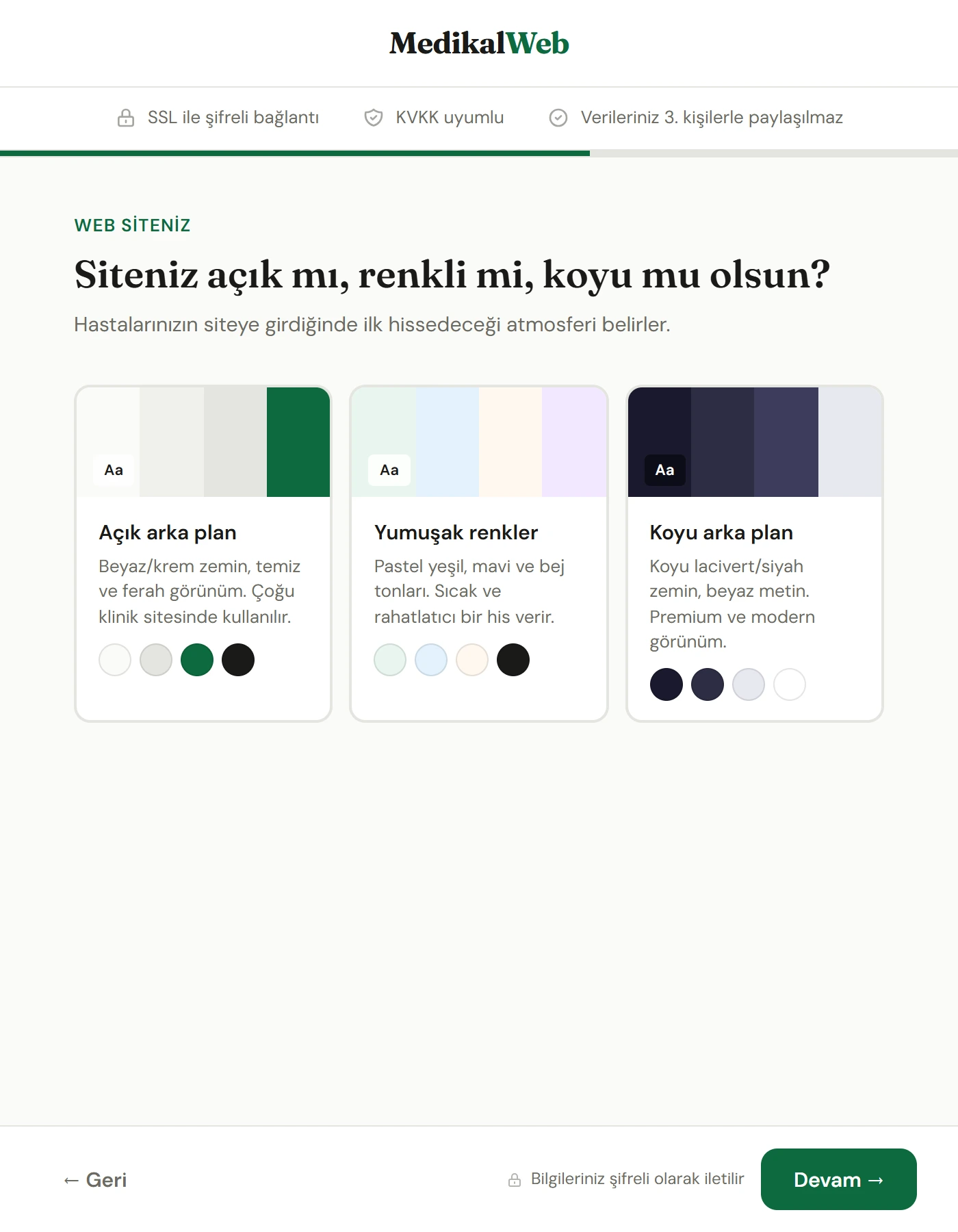Click the Aa badge on pastel theme preview
This screenshot has width=958, height=1232.
click(x=389, y=470)
